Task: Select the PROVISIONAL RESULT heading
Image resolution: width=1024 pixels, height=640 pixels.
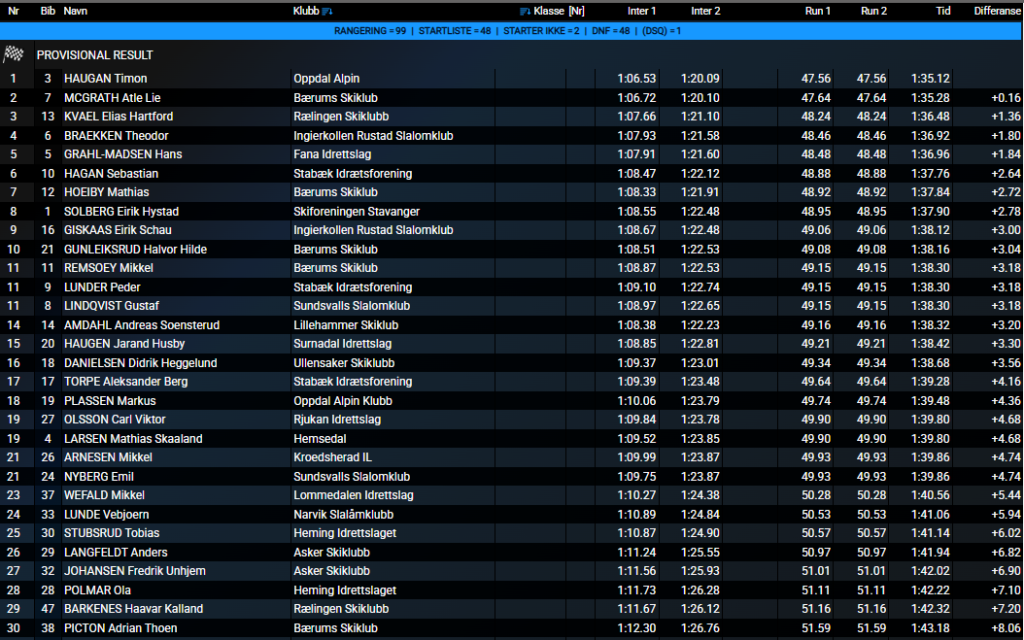Action: pos(95,55)
